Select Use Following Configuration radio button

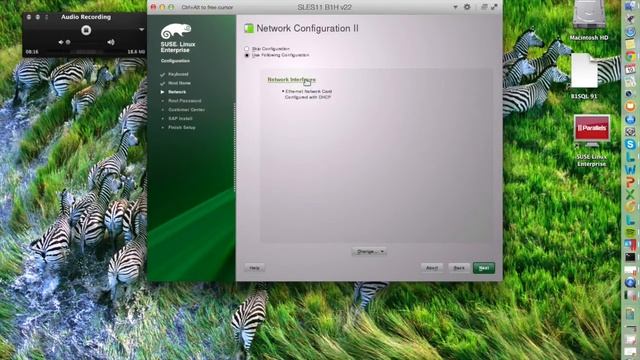tap(247, 55)
